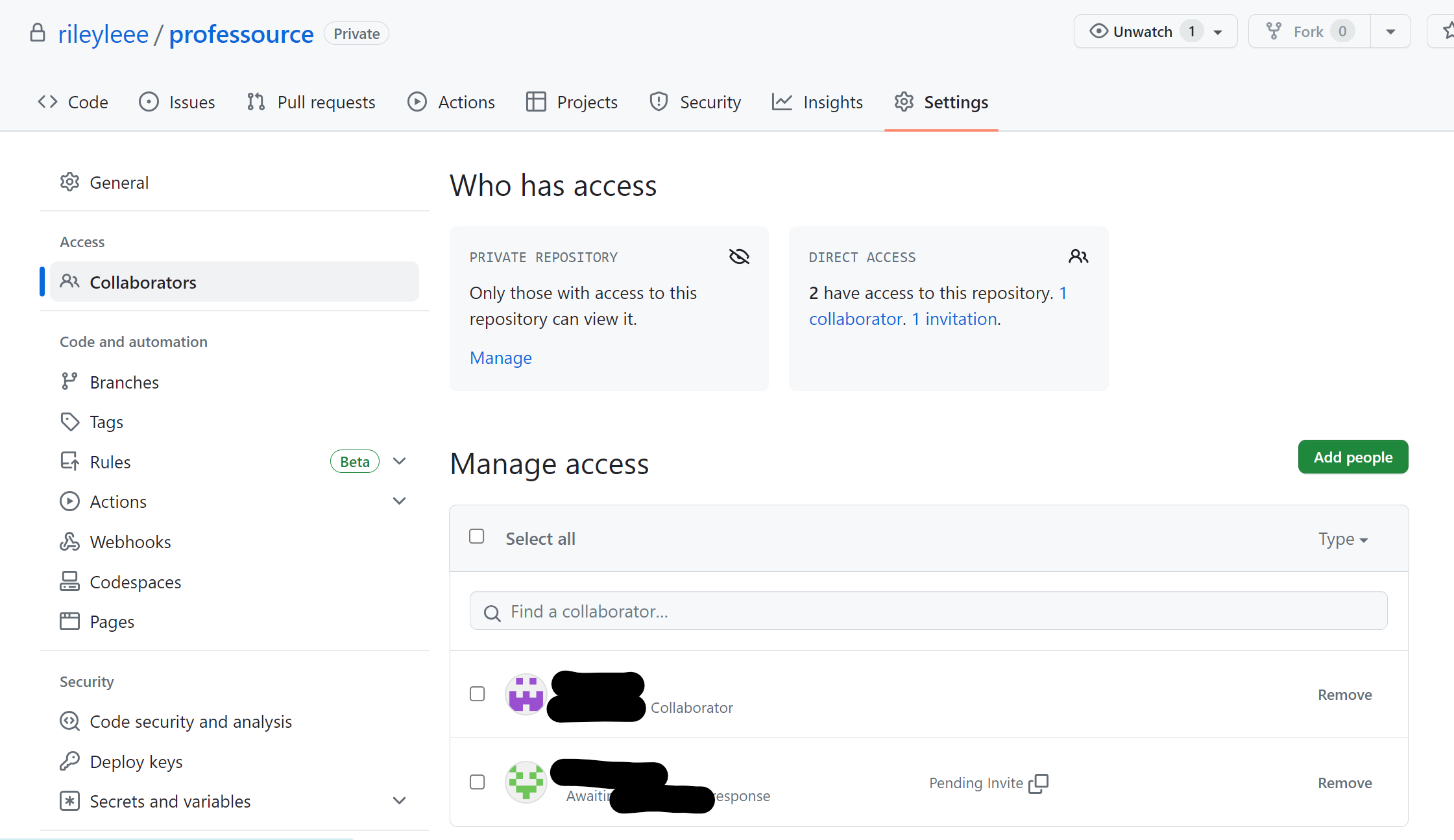Click the search magnifier in collaborator field
1454x840 pixels.
click(492, 613)
